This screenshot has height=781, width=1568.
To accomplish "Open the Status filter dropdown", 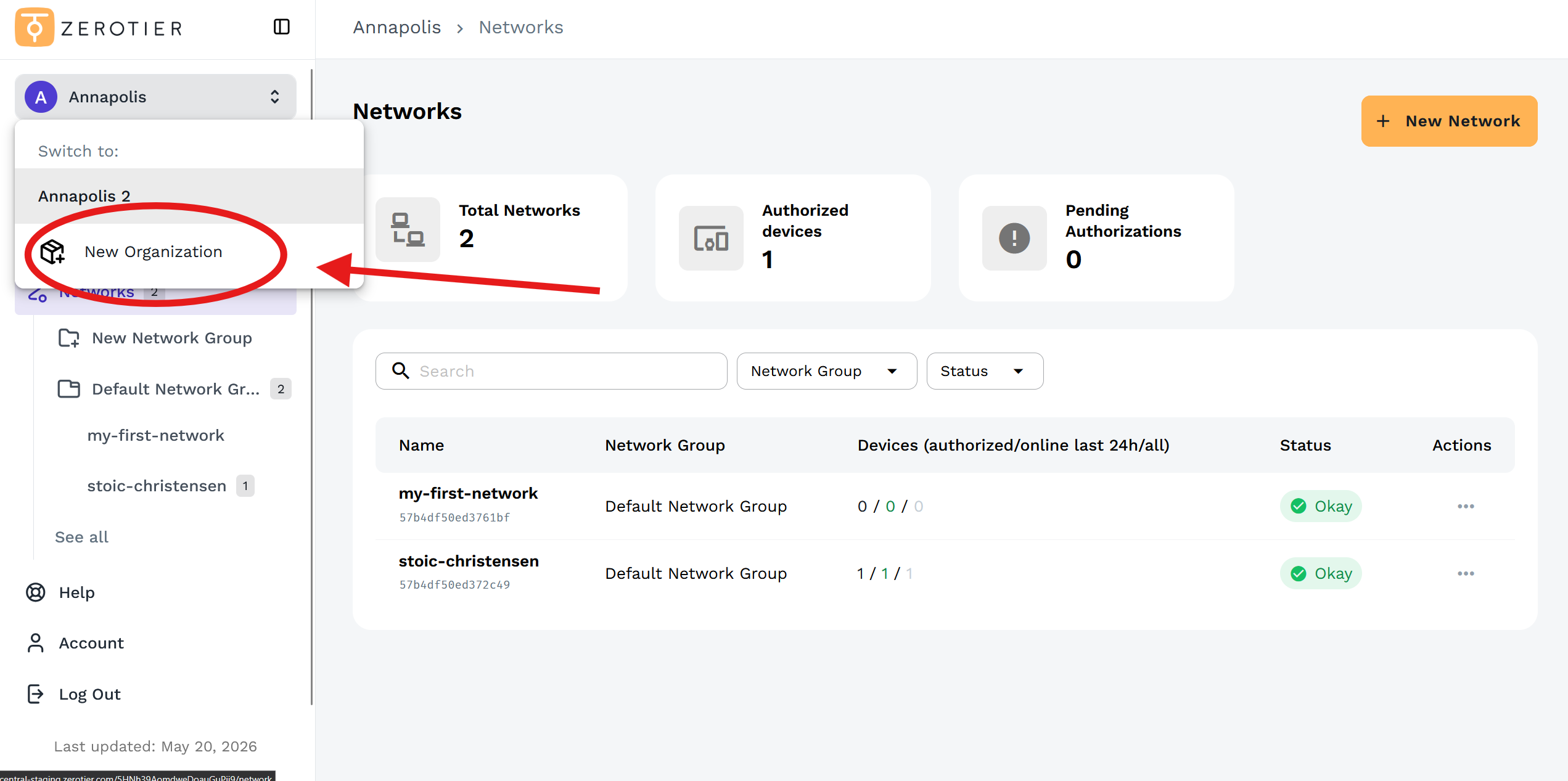I will click(985, 371).
